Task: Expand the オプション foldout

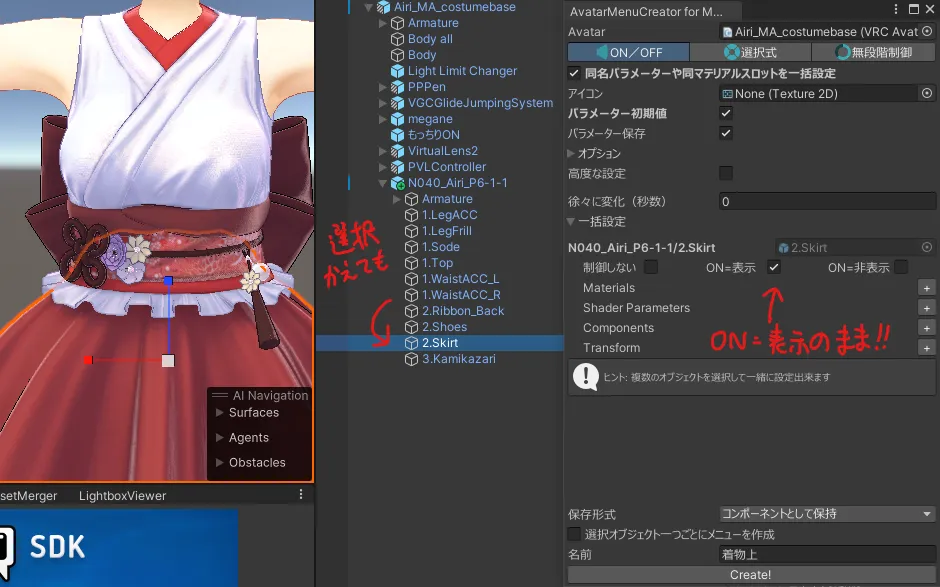Action: [572, 154]
